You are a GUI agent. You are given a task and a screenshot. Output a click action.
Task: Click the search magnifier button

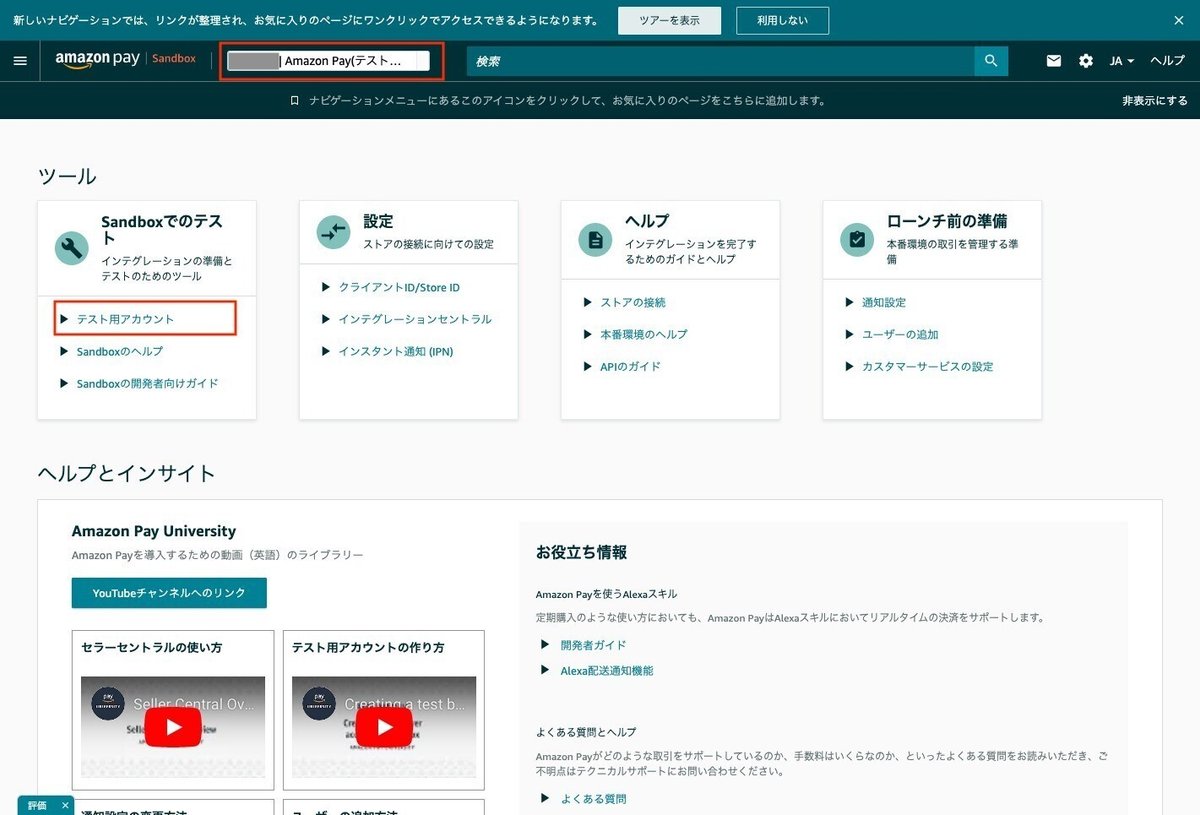pyautogui.click(x=991, y=61)
